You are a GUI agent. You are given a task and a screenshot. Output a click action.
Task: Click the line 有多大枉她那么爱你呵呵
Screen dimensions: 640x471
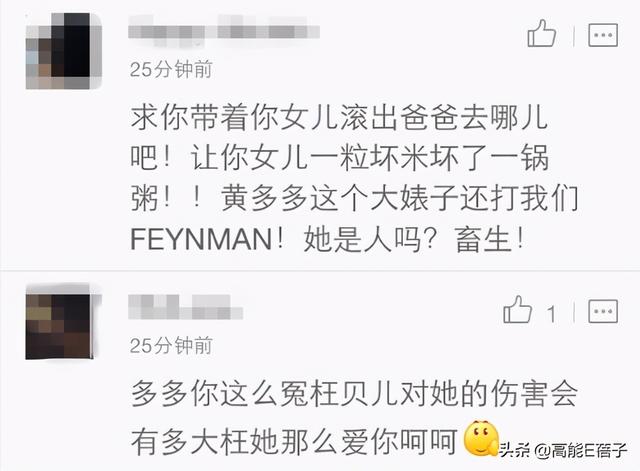[x=293, y=442]
